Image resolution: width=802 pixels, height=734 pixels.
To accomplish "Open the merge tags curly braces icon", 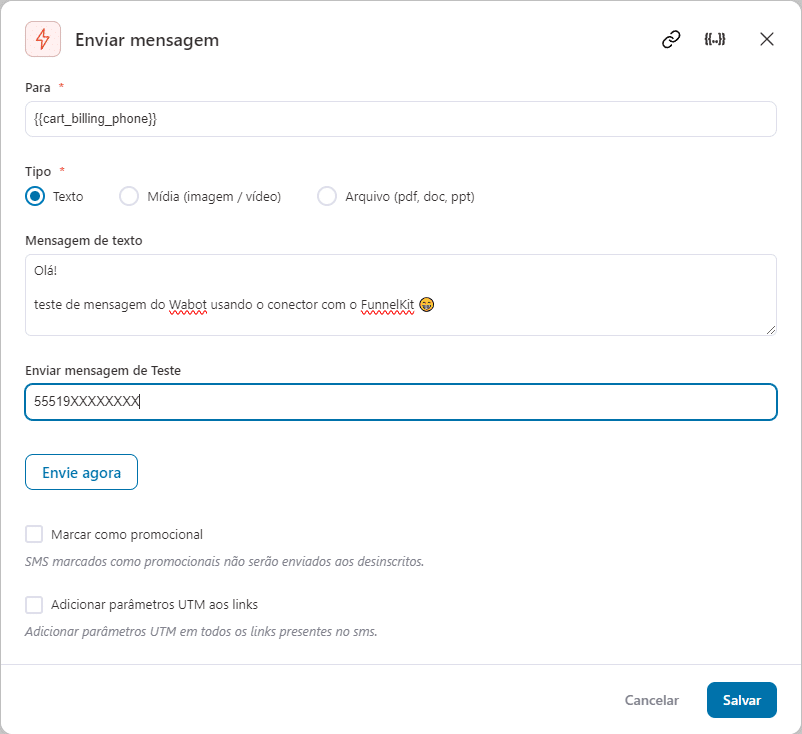I will (x=714, y=39).
